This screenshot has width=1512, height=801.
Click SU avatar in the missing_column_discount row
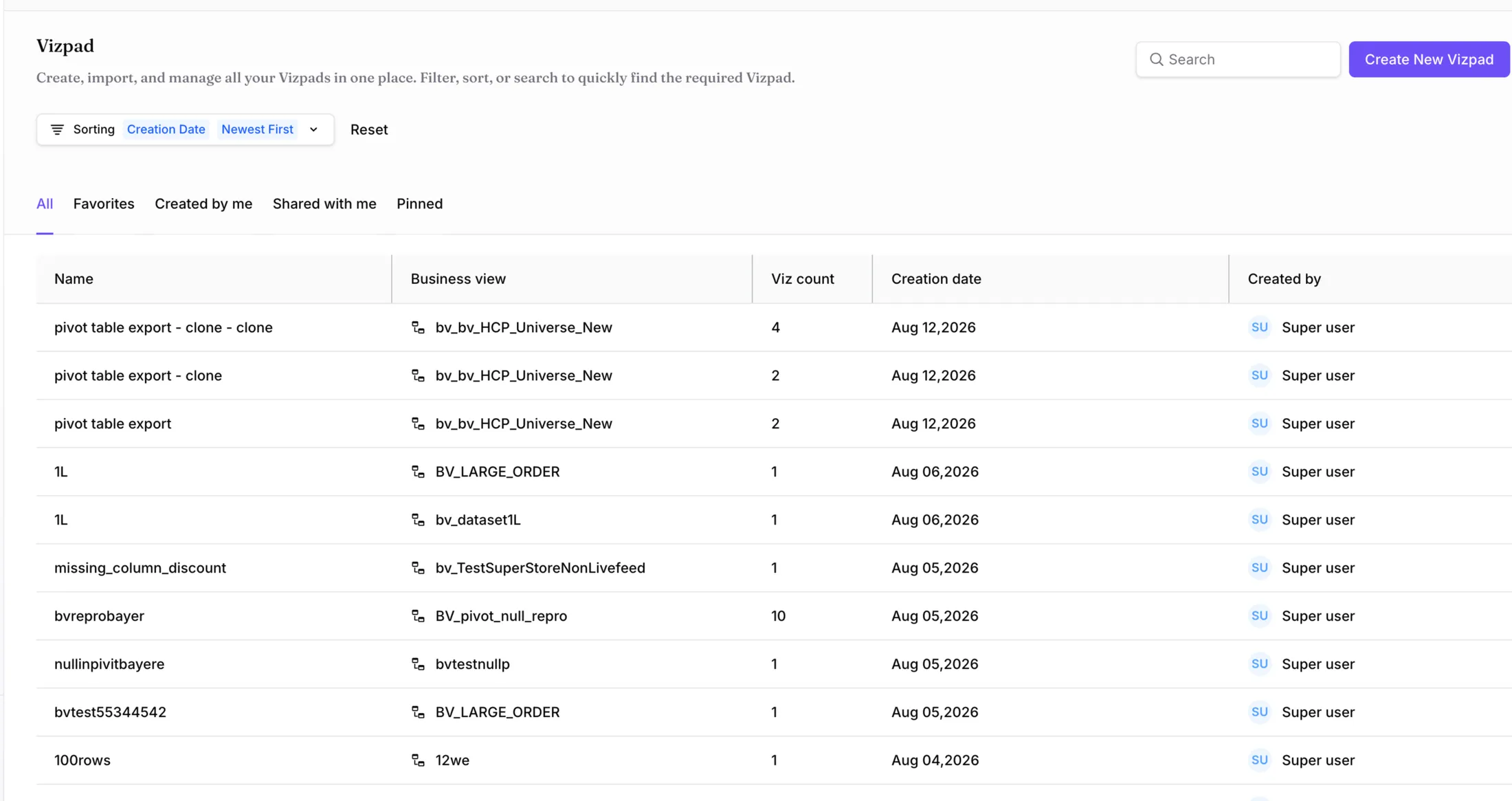(x=1259, y=568)
